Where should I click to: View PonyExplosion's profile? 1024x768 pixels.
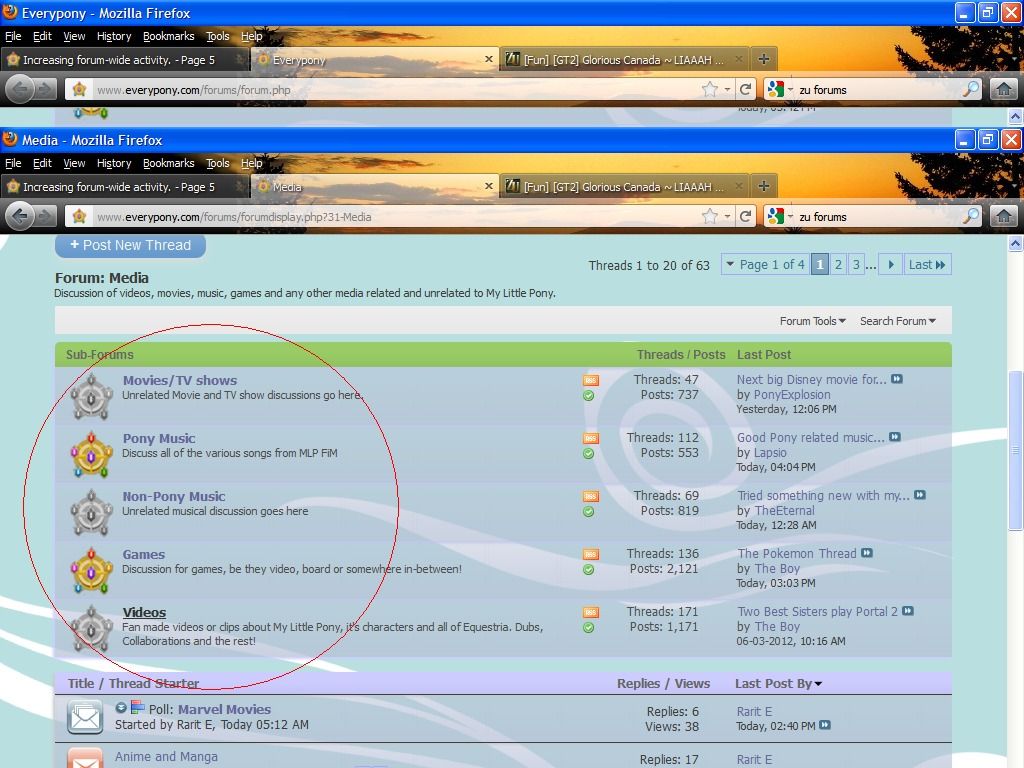click(x=792, y=394)
